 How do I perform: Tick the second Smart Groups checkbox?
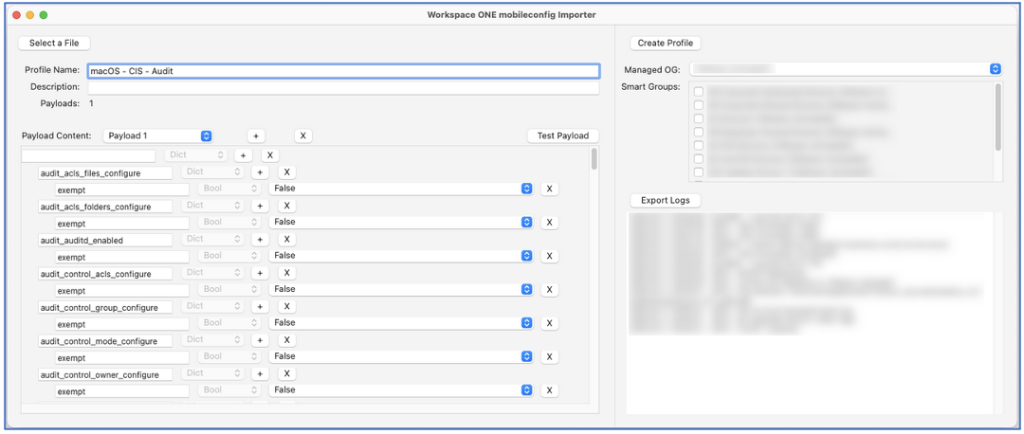[x=699, y=106]
